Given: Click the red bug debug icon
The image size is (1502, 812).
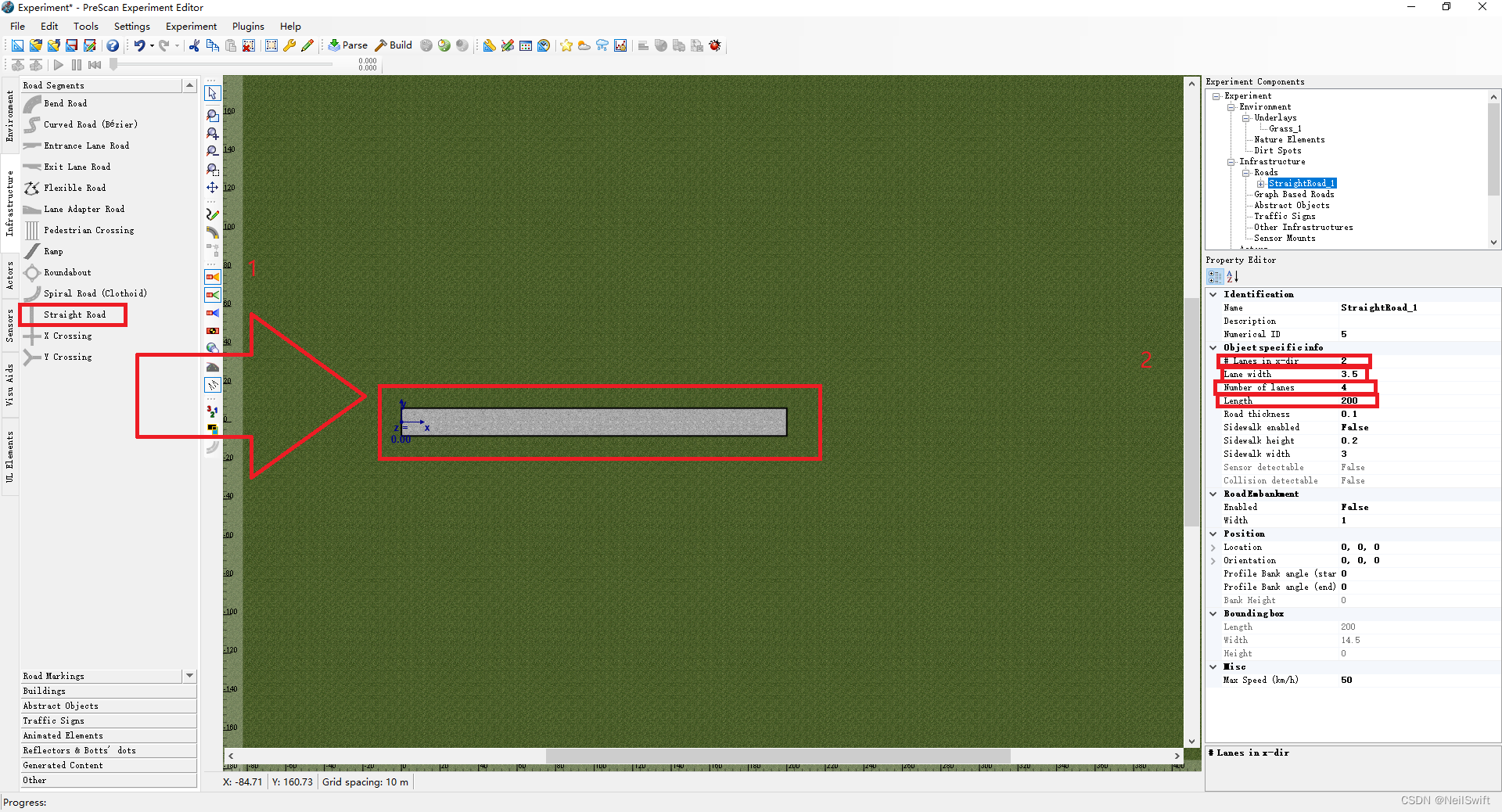Looking at the screenshot, I should click(x=715, y=45).
